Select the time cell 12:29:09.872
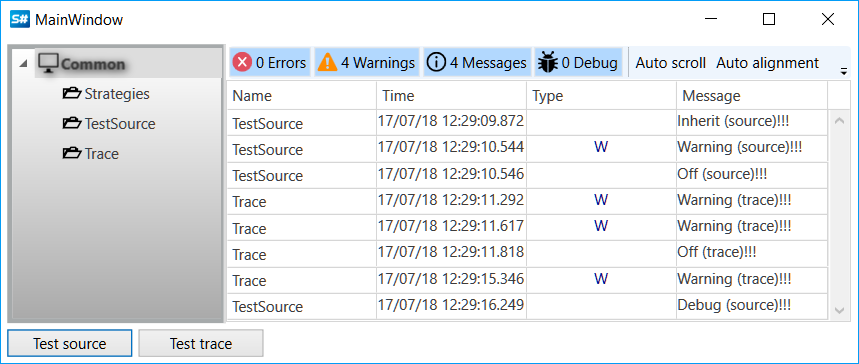 451,122
